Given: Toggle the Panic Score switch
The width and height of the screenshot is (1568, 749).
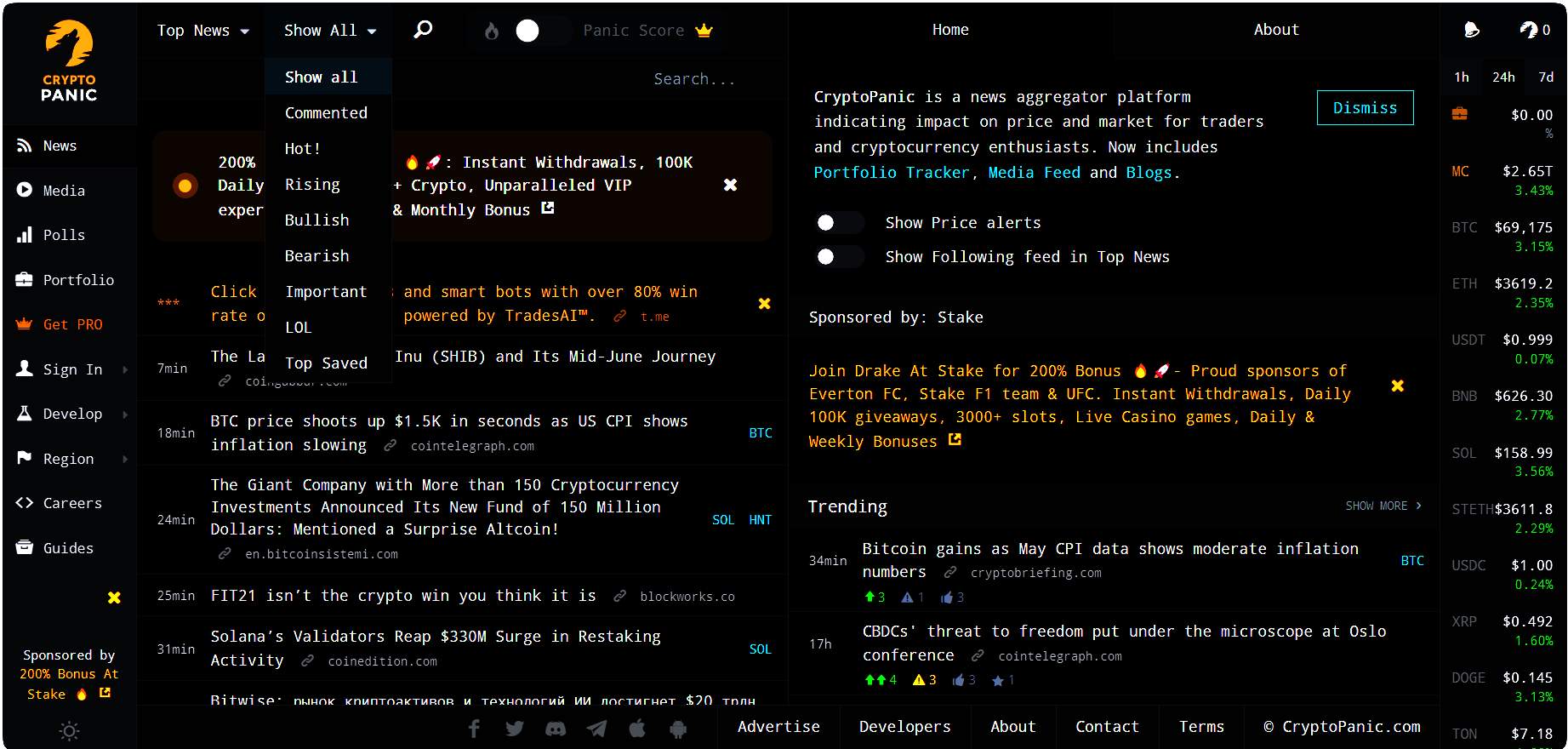Looking at the screenshot, I should point(541,31).
